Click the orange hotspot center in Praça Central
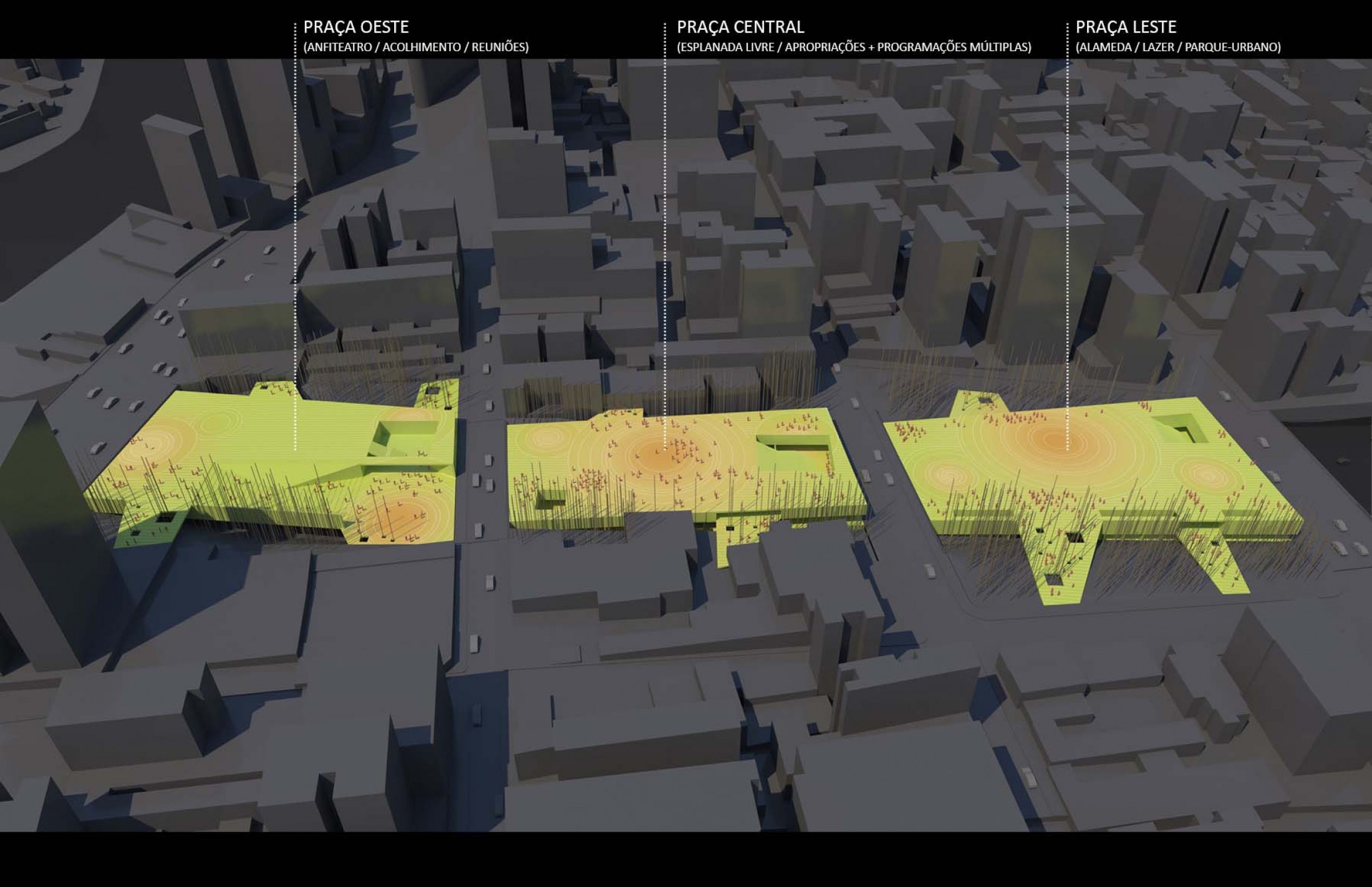The image size is (1372, 887). coord(660,456)
